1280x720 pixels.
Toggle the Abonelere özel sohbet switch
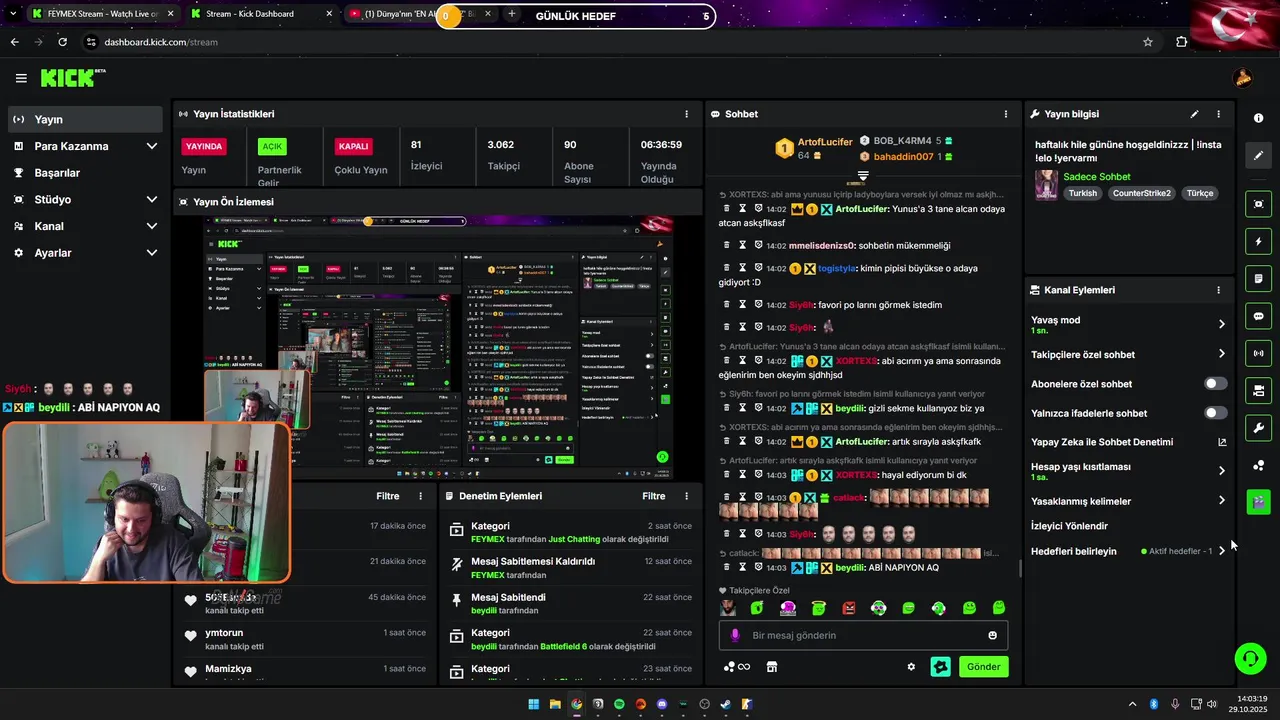pos(1216,384)
